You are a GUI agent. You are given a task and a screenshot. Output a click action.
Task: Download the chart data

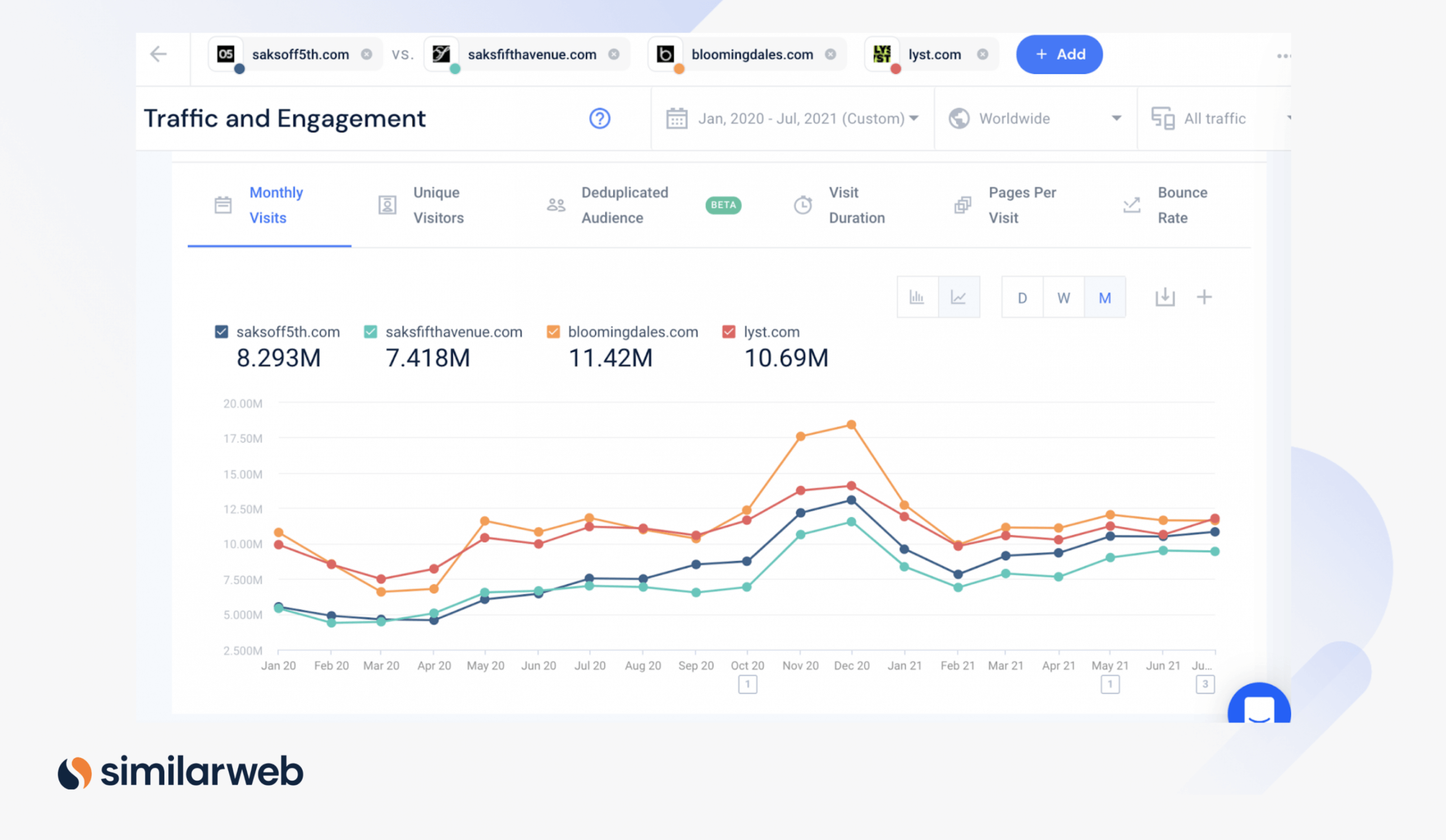click(x=1165, y=297)
